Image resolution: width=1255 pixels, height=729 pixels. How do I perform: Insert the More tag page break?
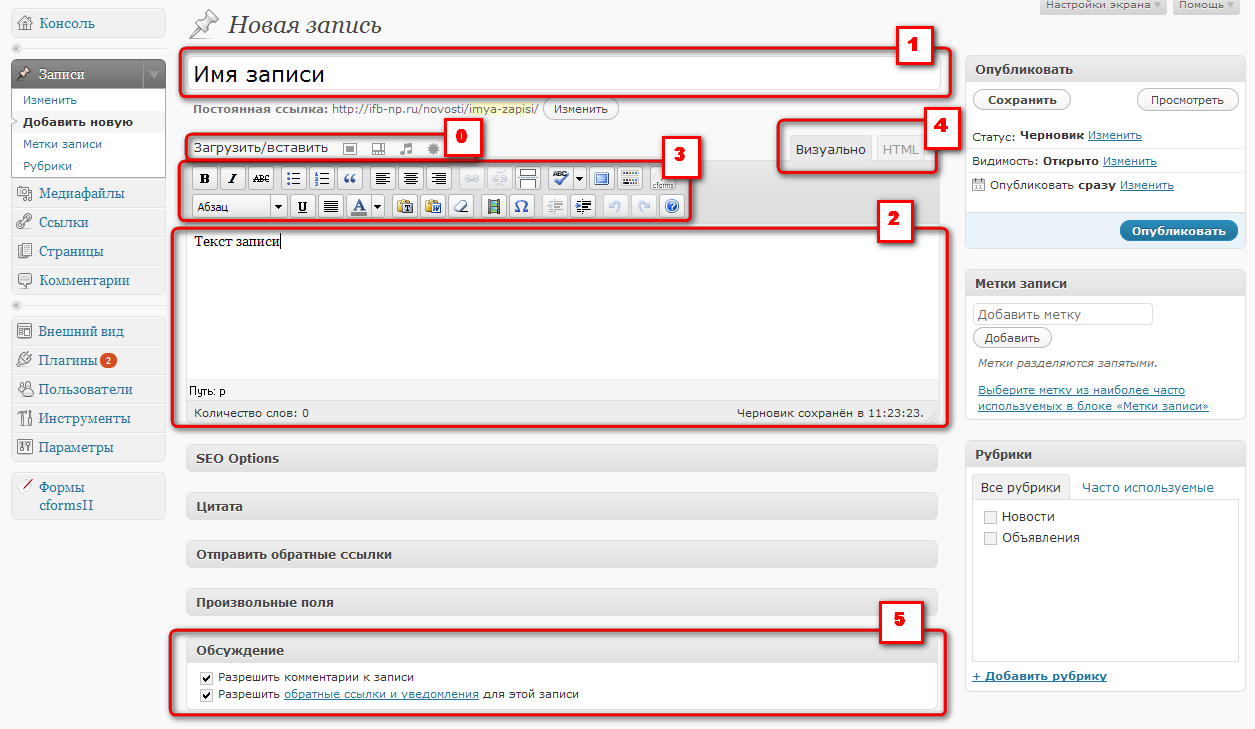[527, 179]
